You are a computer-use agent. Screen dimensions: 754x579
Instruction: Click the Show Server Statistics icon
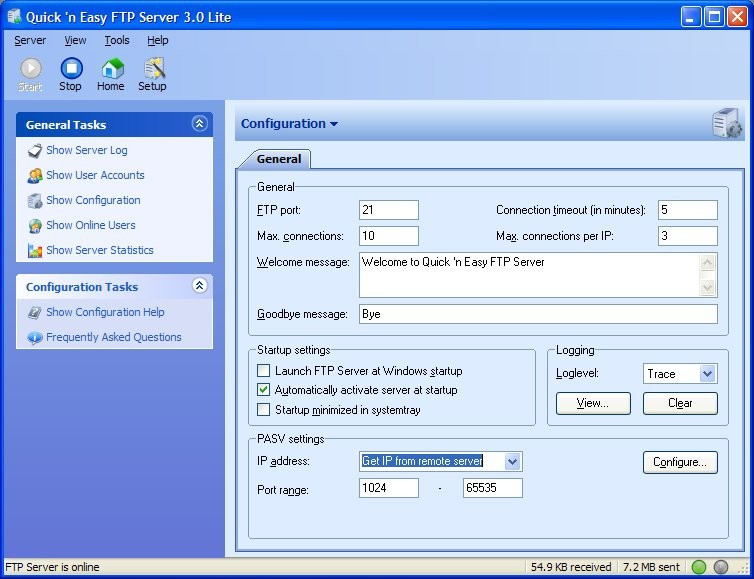tap(35, 251)
